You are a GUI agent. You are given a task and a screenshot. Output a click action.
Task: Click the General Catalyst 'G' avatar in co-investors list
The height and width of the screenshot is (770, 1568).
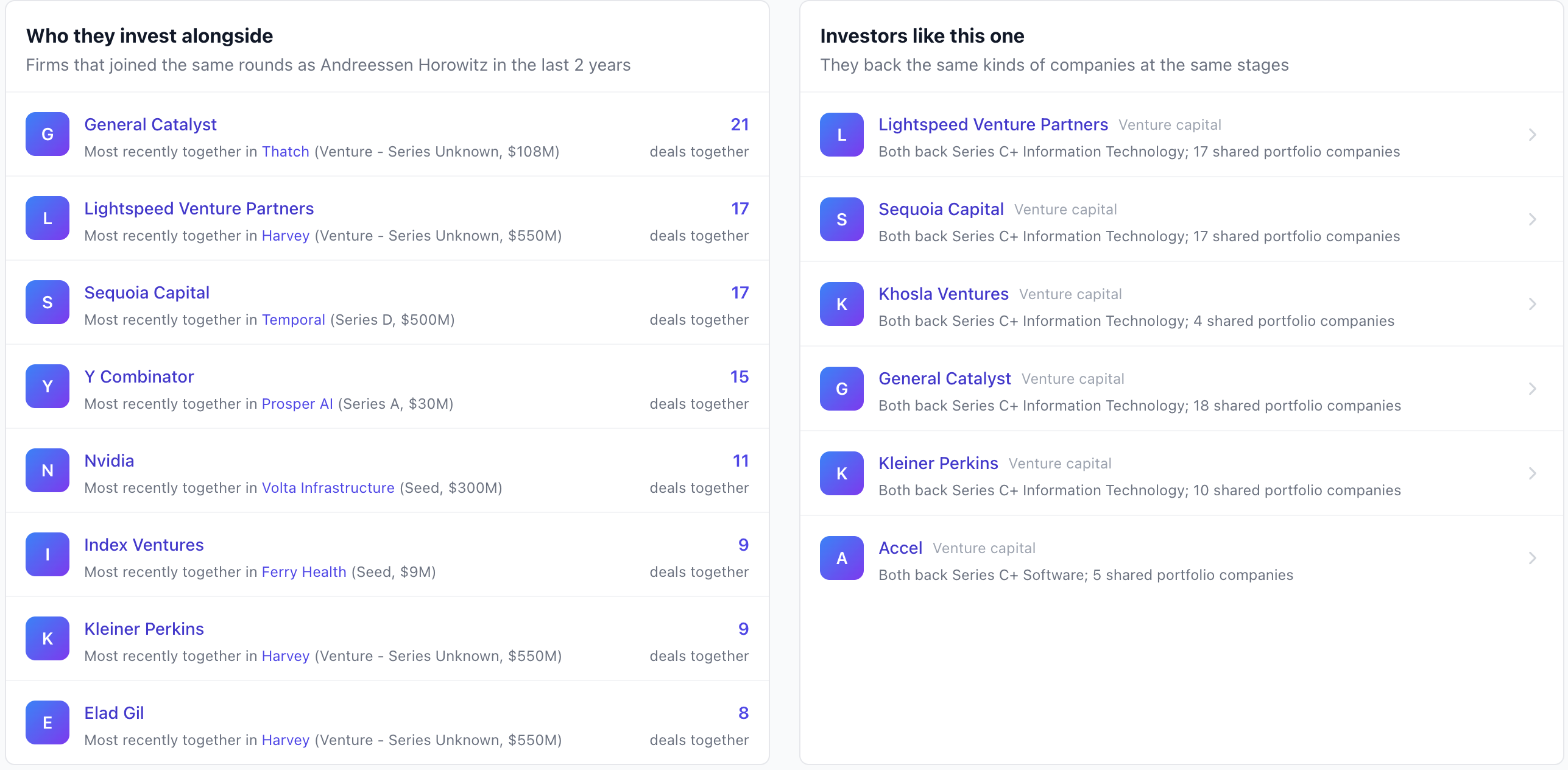pyautogui.click(x=47, y=134)
